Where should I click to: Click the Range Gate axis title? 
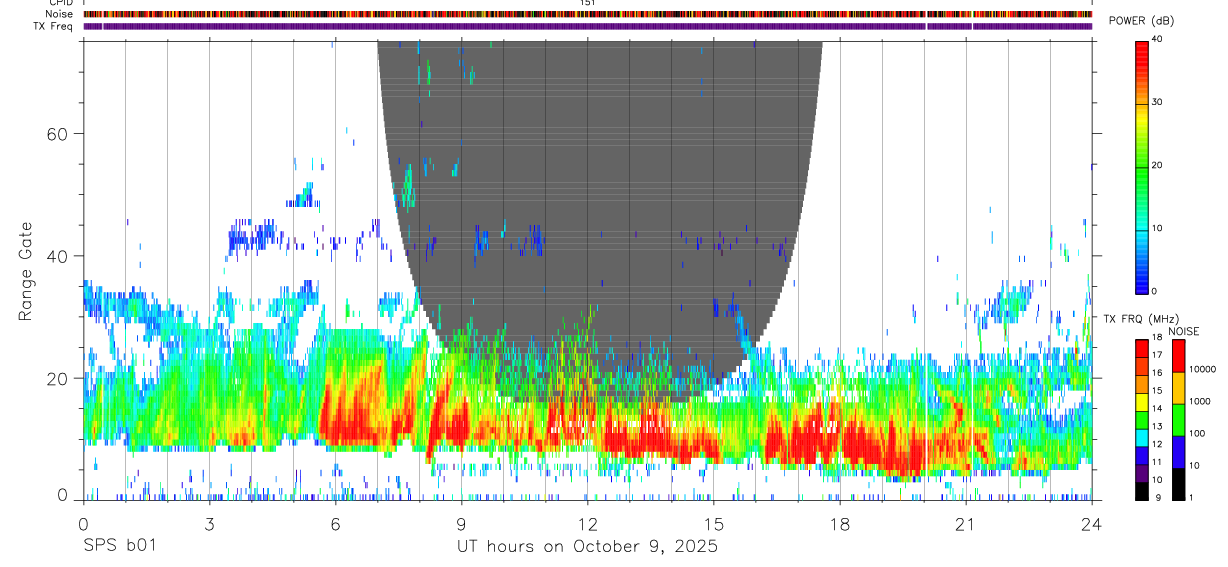(27, 272)
